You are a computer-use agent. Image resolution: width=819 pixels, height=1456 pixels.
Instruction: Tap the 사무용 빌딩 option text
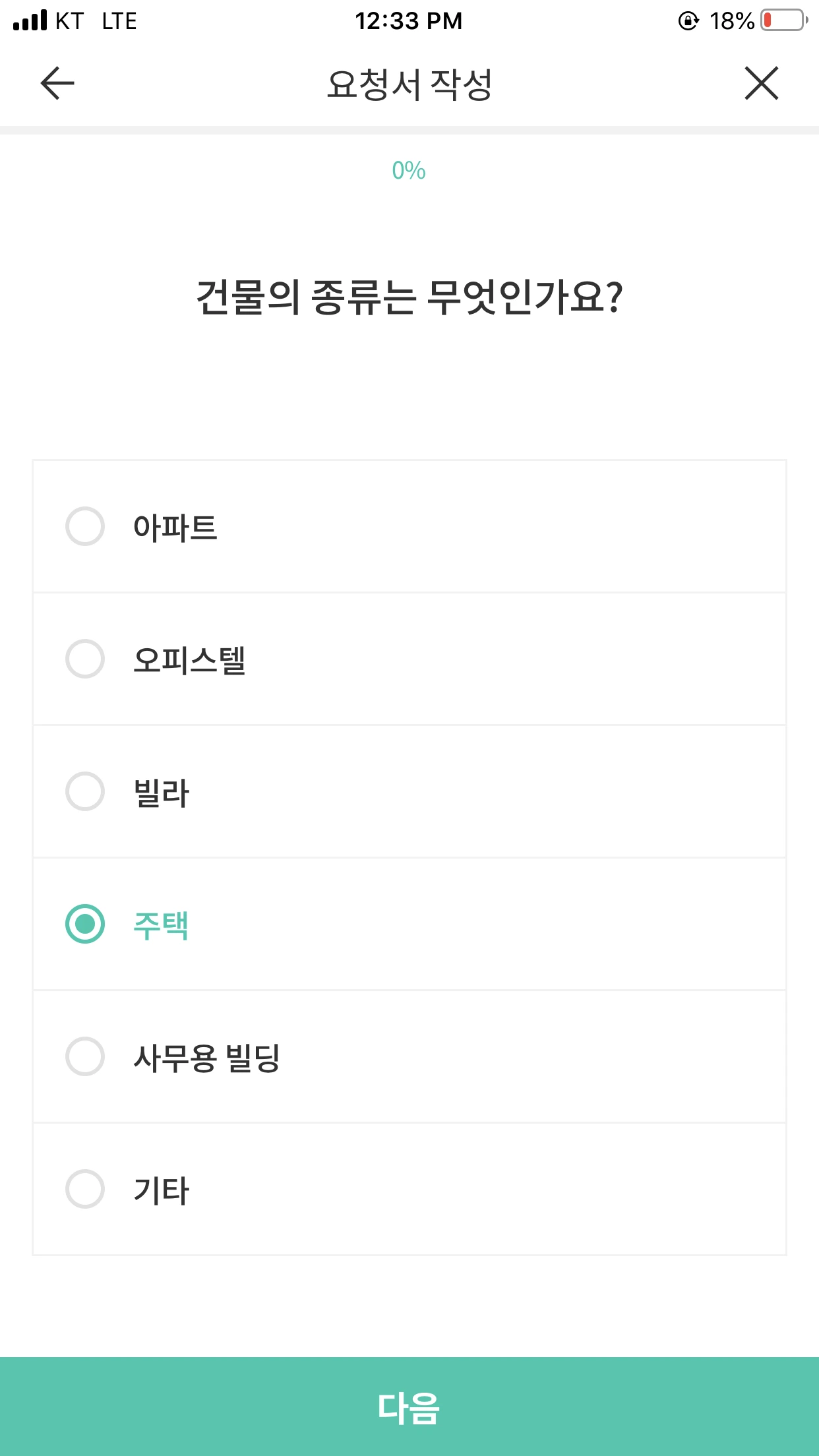[206, 1058]
